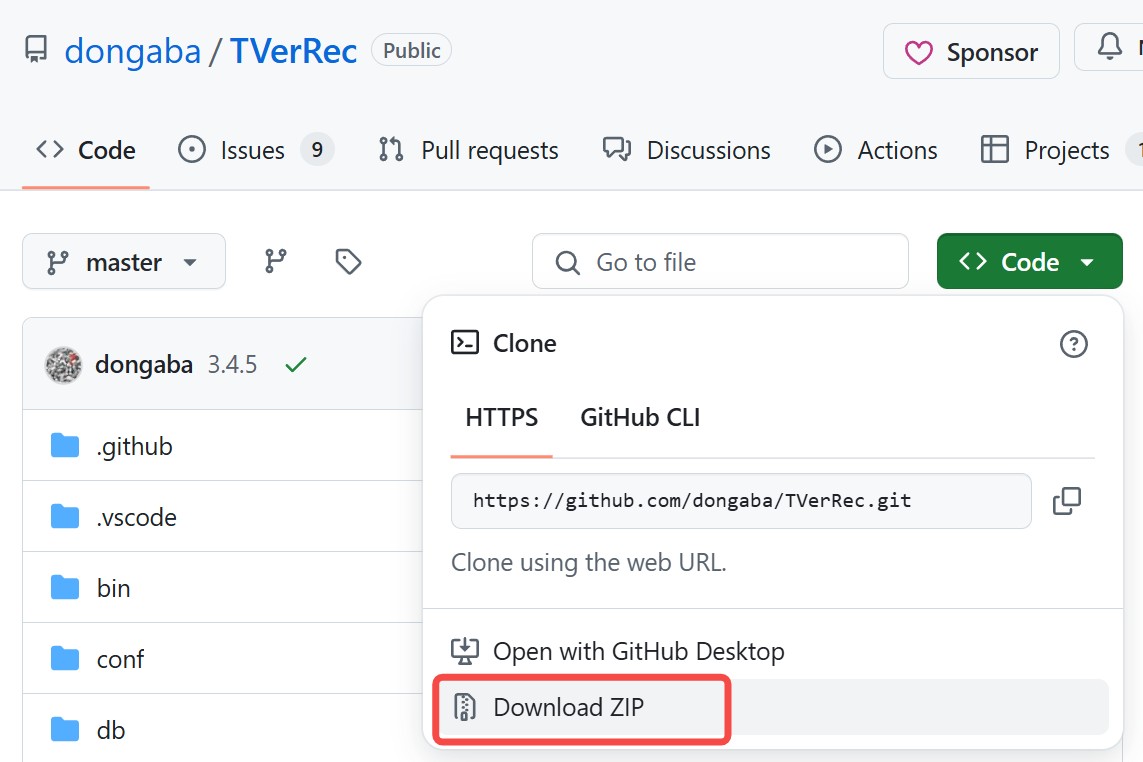Click the Clone help question mark icon
Image resolution: width=1143 pixels, height=762 pixels.
tap(1073, 343)
